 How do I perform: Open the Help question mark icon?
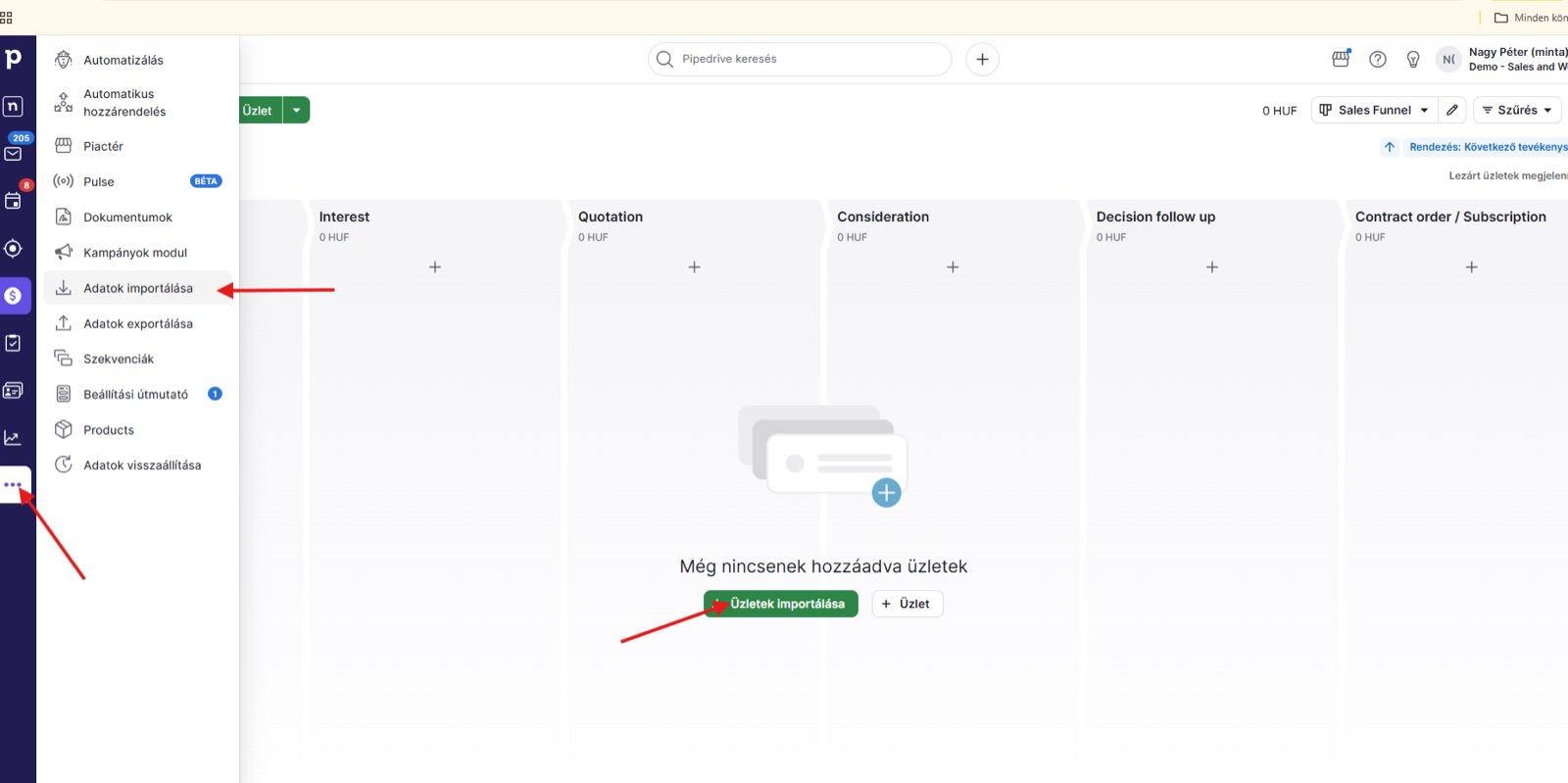[1377, 59]
